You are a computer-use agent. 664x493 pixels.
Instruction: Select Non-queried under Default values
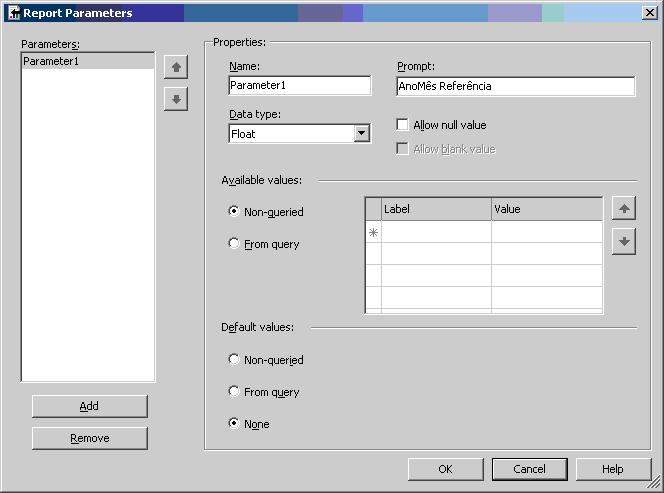point(235,360)
